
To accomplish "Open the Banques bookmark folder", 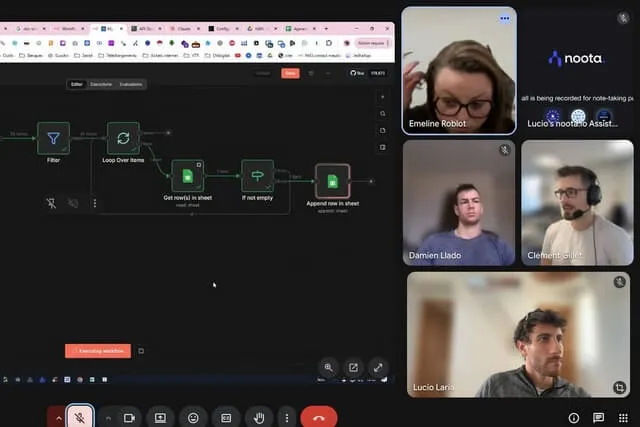I will [x=31, y=56].
